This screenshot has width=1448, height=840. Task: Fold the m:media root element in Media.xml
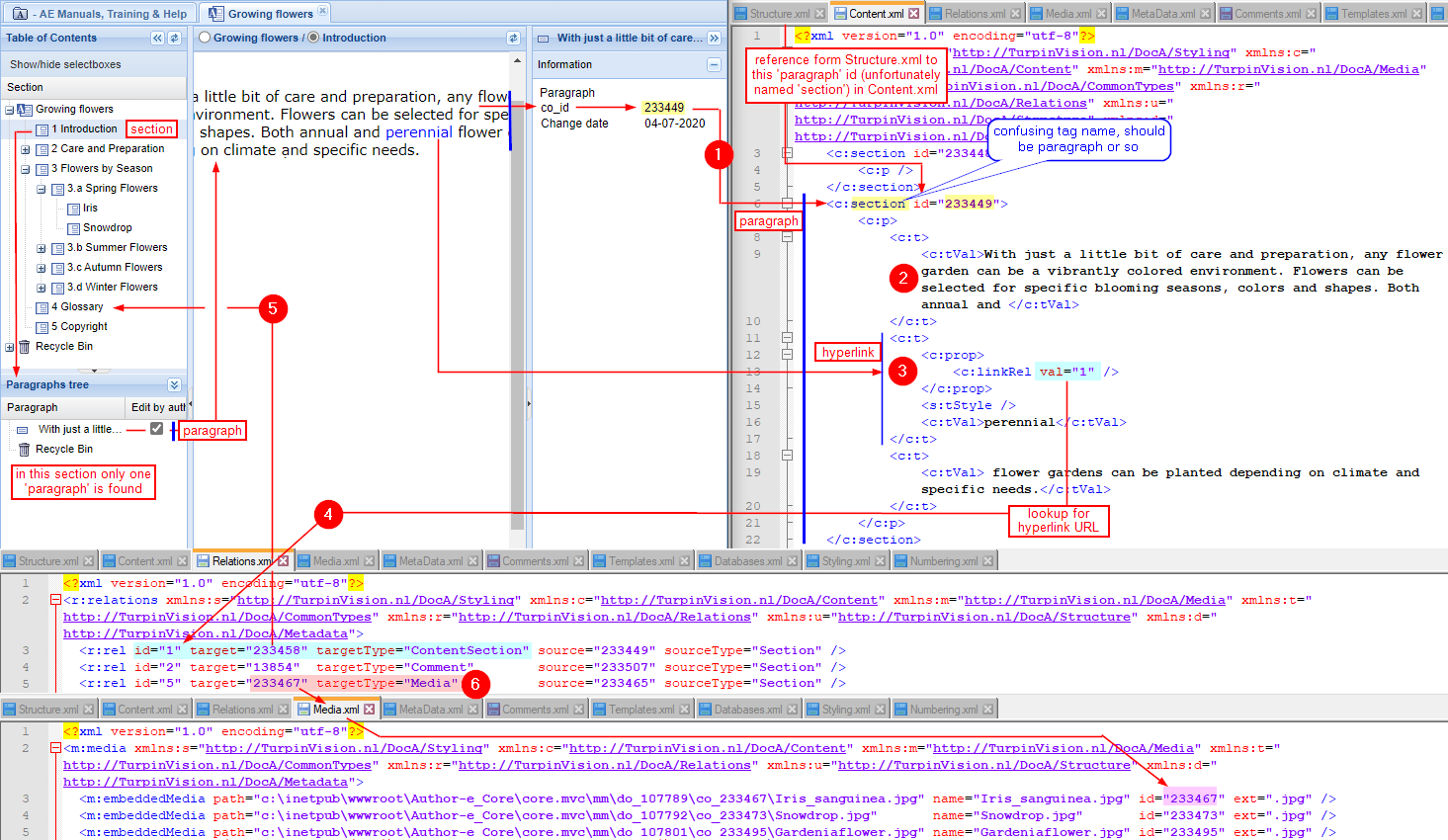pos(55,748)
